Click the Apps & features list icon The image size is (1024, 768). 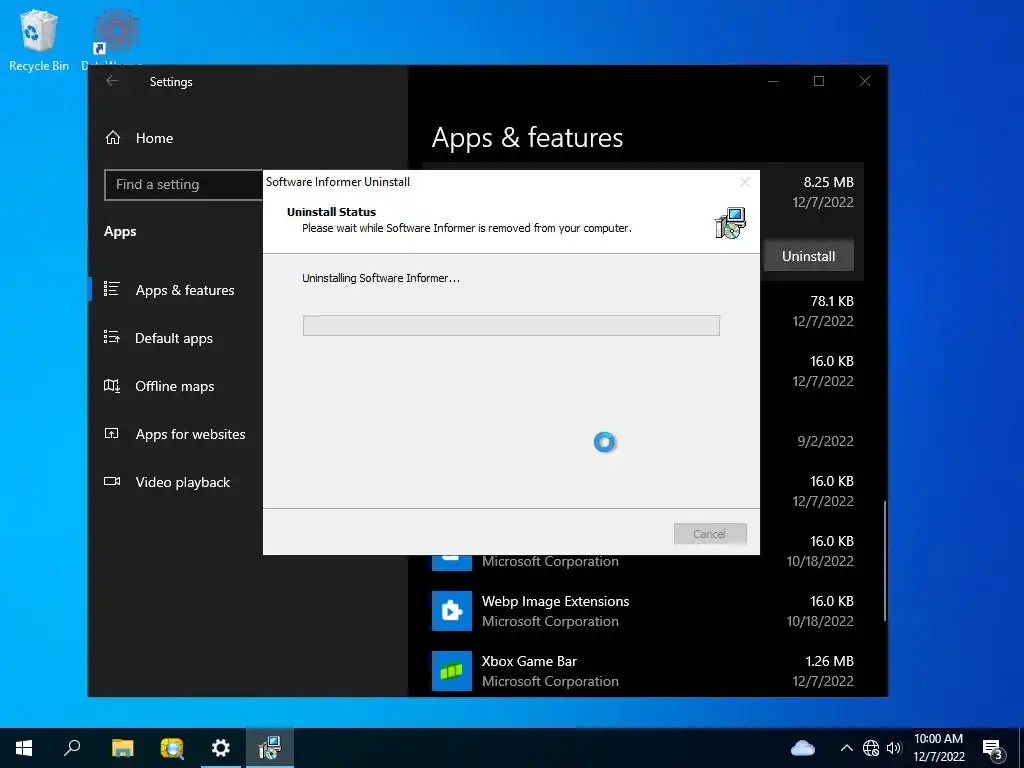pyautogui.click(x=112, y=289)
